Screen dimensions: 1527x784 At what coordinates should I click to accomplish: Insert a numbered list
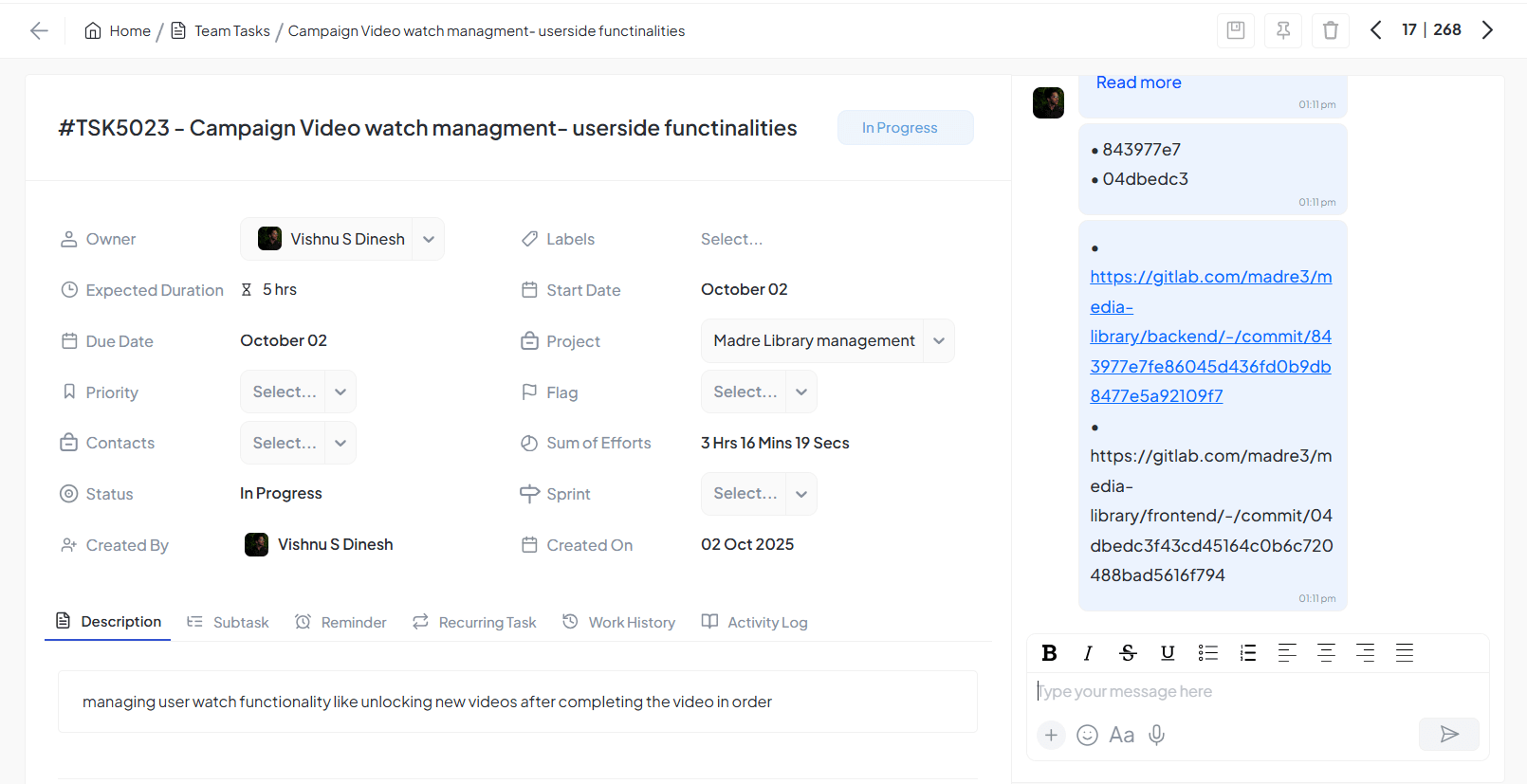point(1247,652)
